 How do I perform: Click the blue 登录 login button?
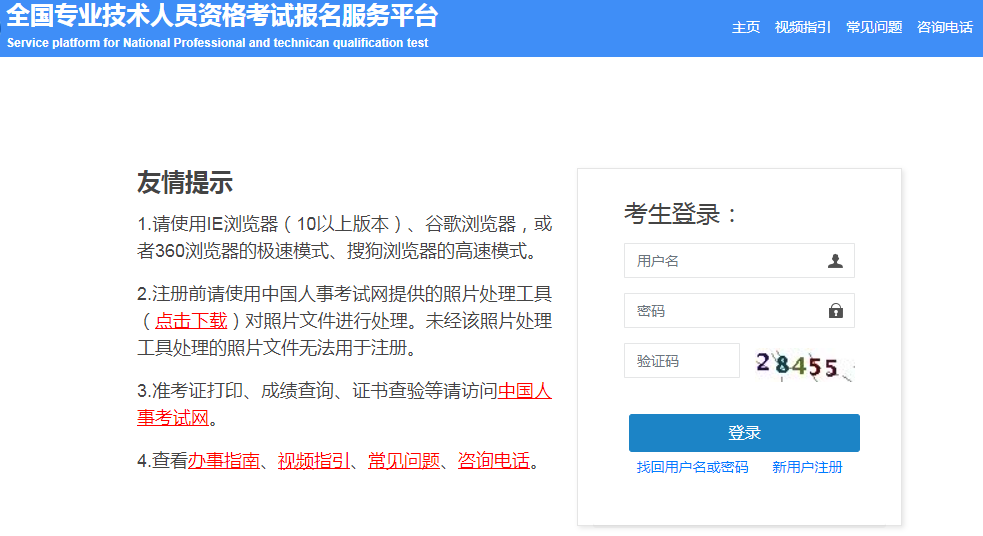(744, 433)
